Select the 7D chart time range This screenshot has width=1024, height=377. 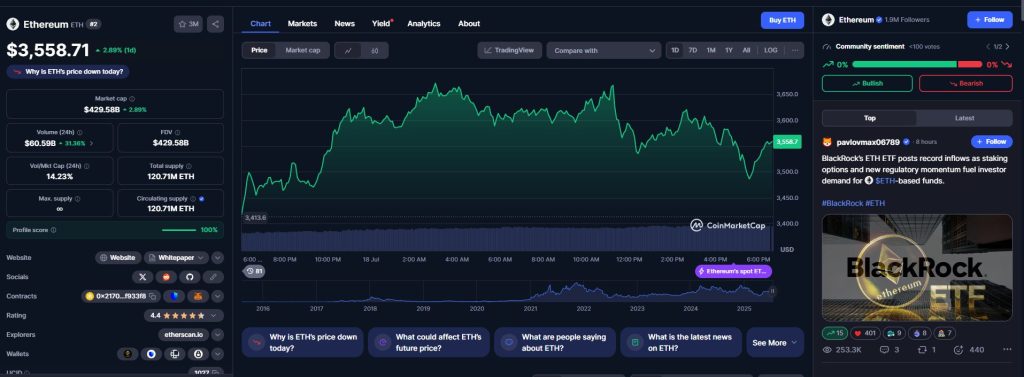pyautogui.click(x=693, y=50)
